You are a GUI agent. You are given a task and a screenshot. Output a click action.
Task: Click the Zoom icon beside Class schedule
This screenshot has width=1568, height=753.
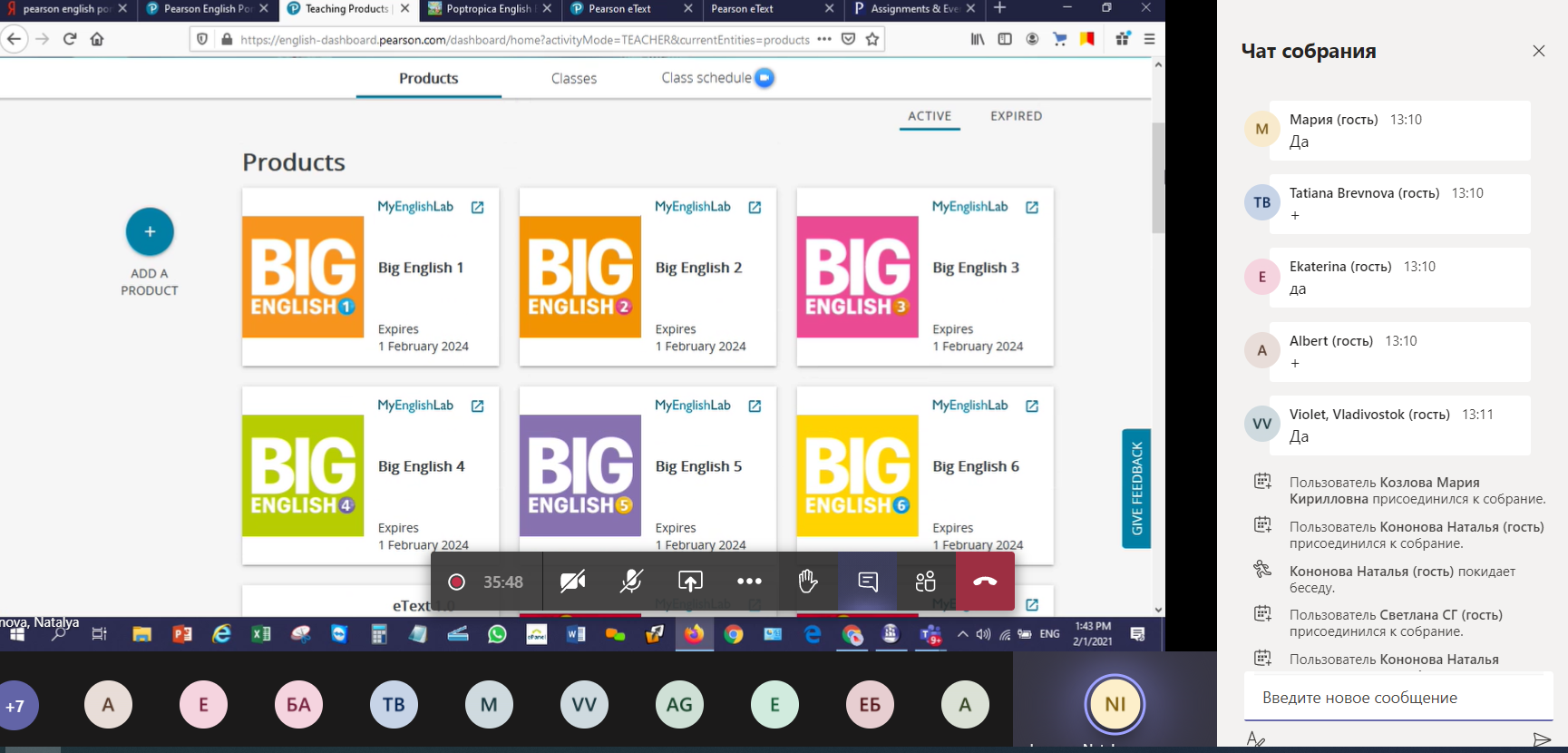click(765, 78)
